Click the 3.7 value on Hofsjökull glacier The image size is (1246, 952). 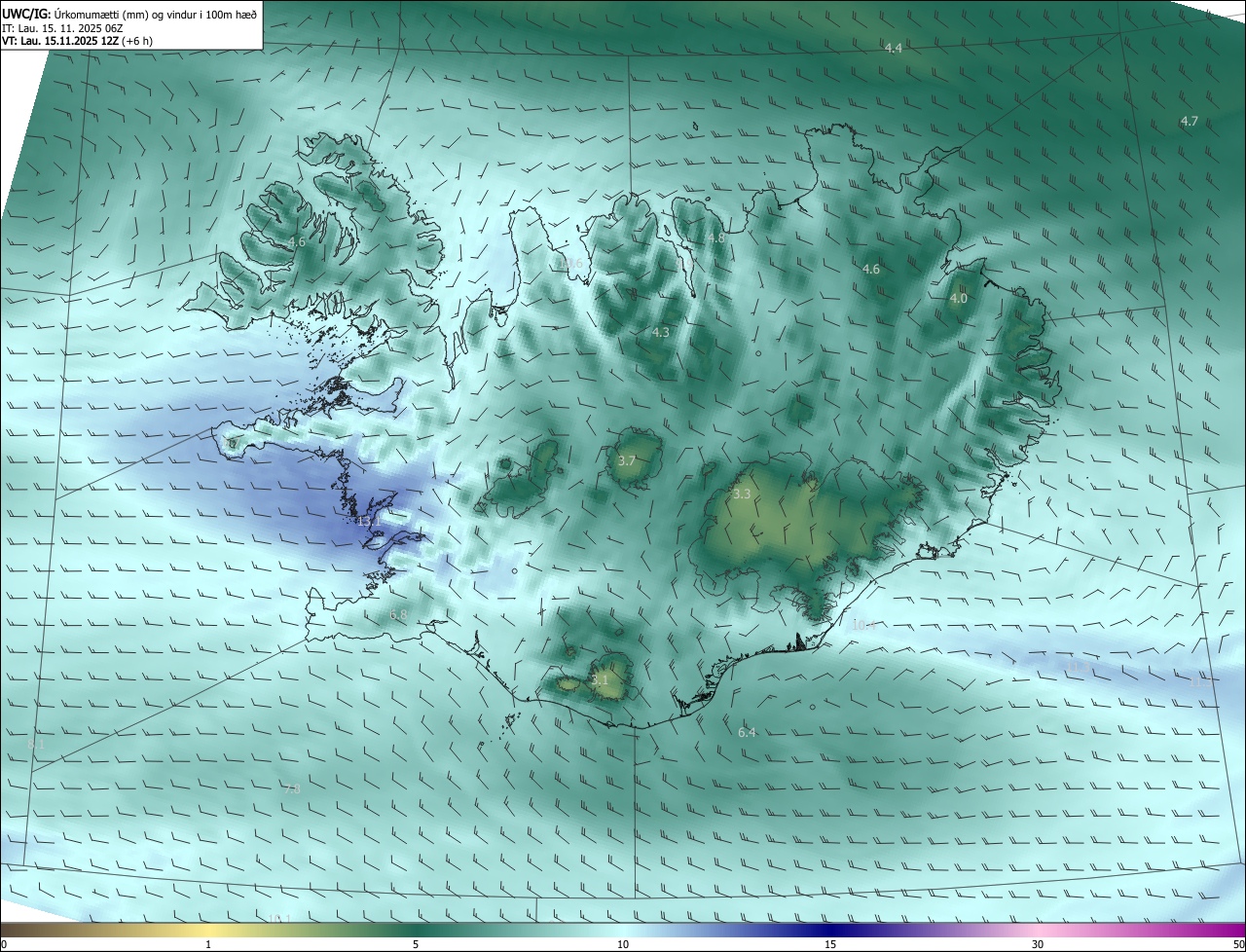(x=627, y=460)
